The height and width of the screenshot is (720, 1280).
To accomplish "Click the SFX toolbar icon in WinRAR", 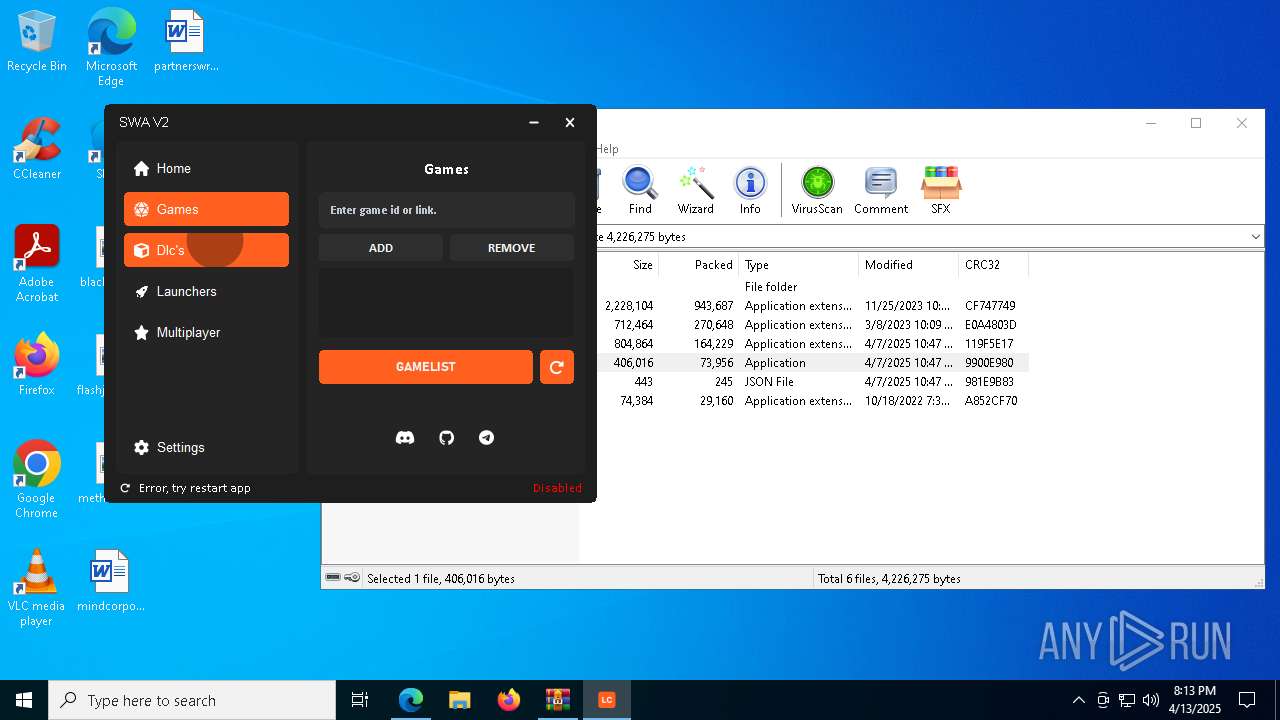I will point(941,191).
